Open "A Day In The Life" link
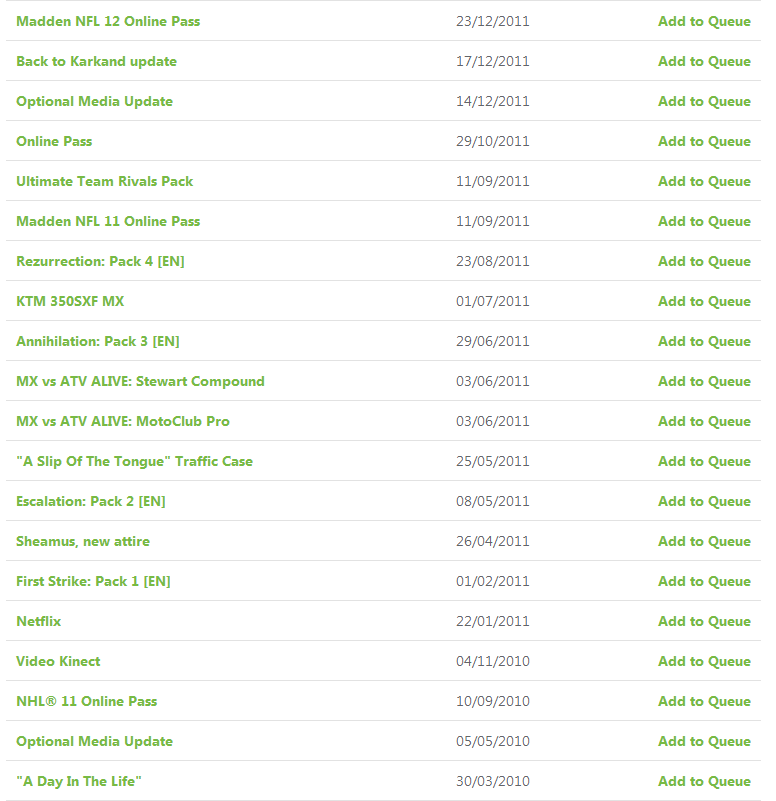The image size is (776, 801). pyautogui.click(x=79, y=782)
